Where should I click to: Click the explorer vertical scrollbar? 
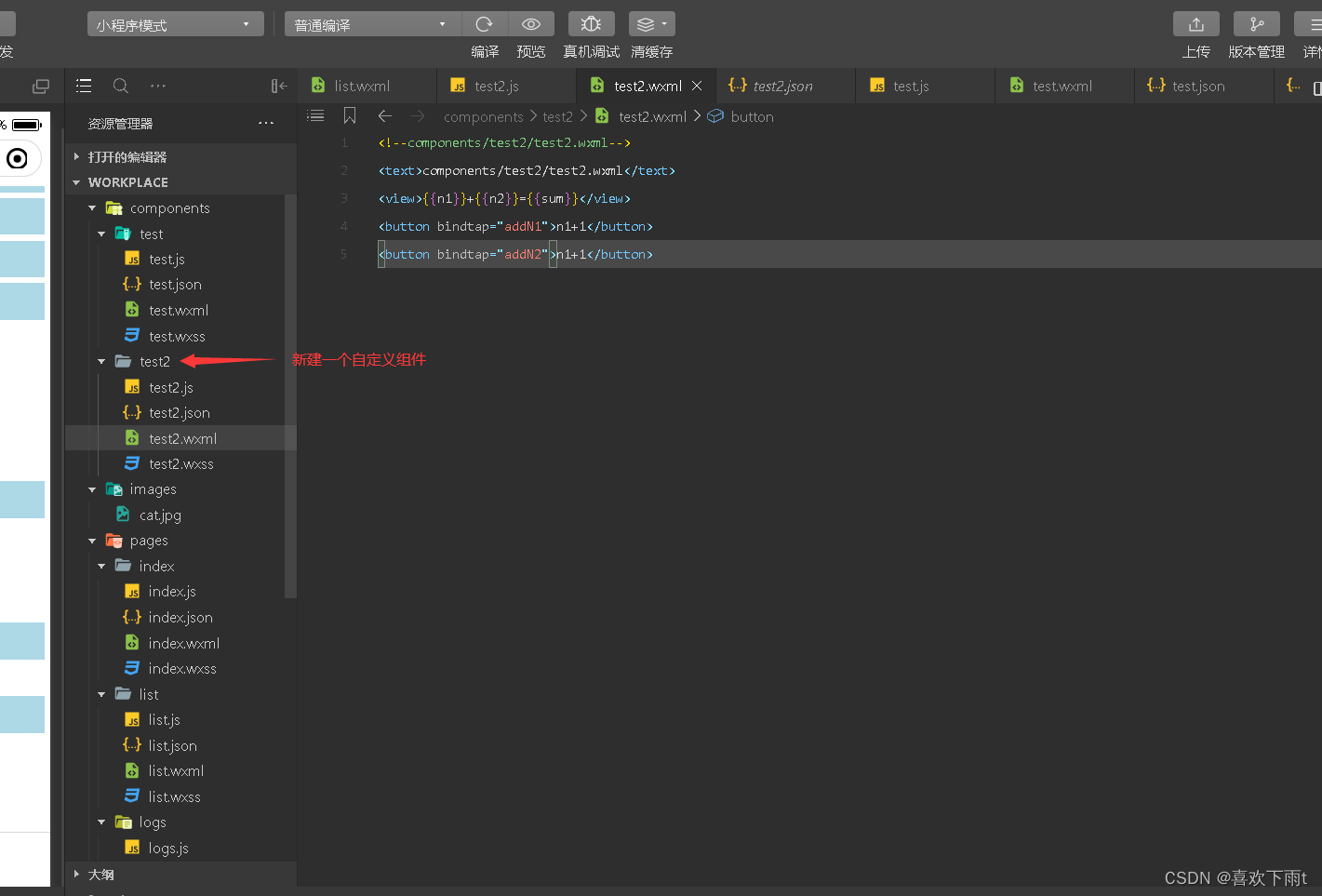point(290,395)
